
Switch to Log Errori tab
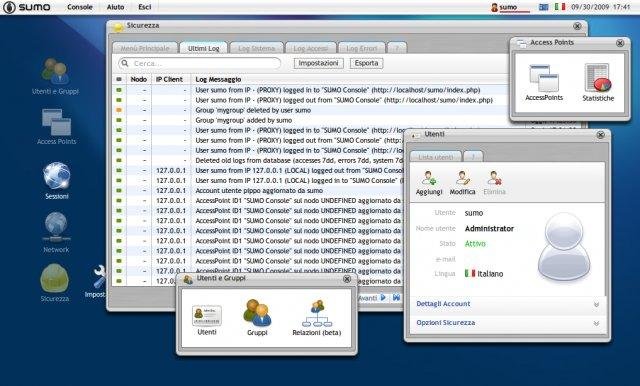pos(362,48)
